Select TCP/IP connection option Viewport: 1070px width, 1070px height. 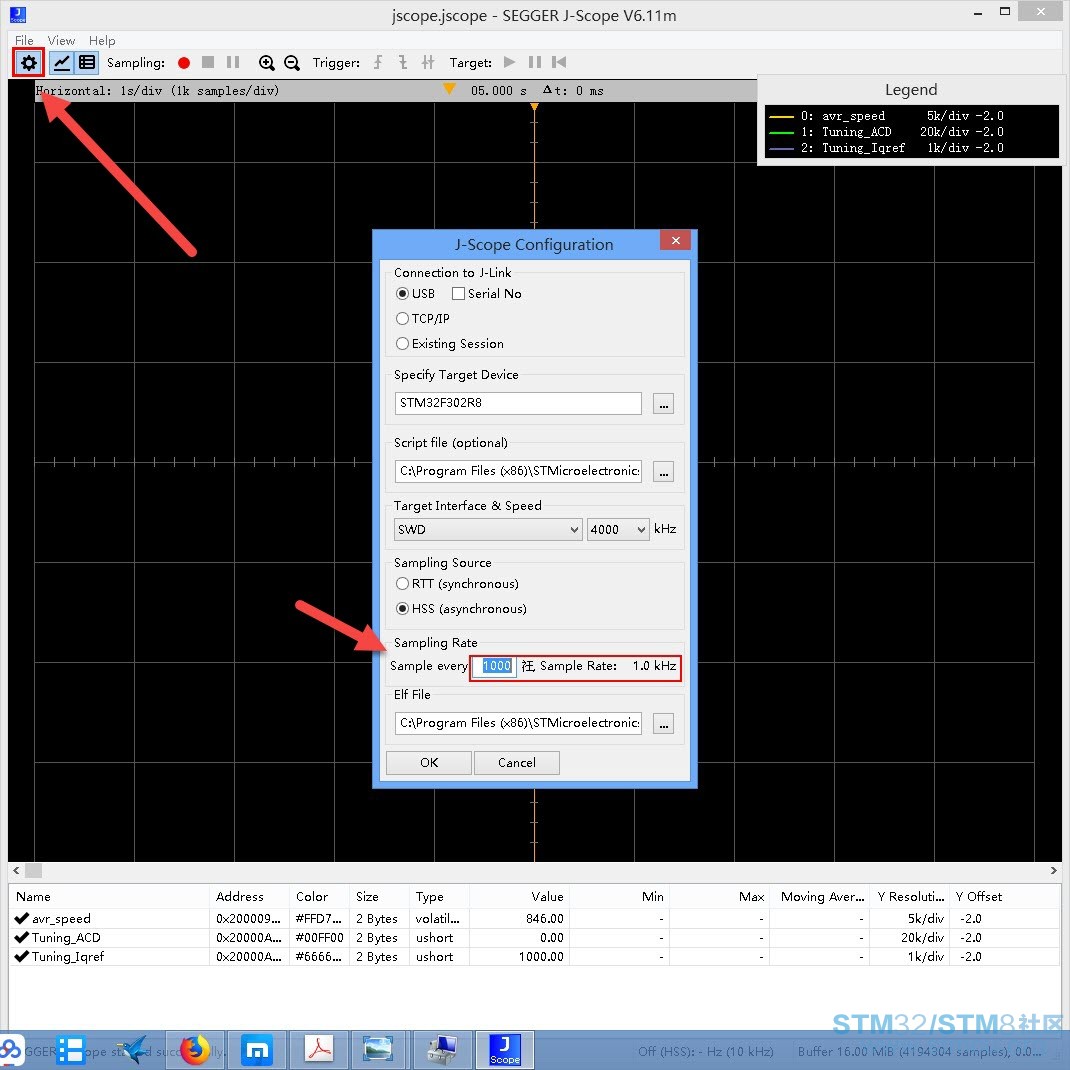[403, 319]
